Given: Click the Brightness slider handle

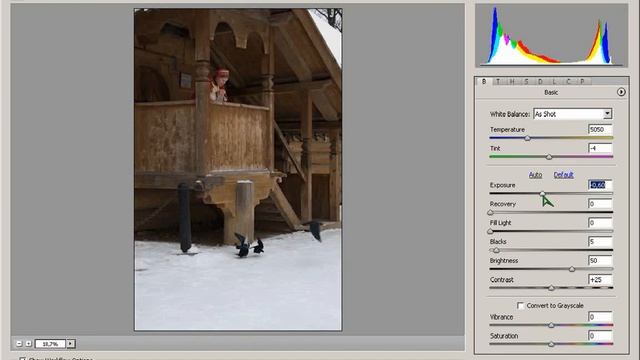Looking at the screenshot, I should [572, 269].
